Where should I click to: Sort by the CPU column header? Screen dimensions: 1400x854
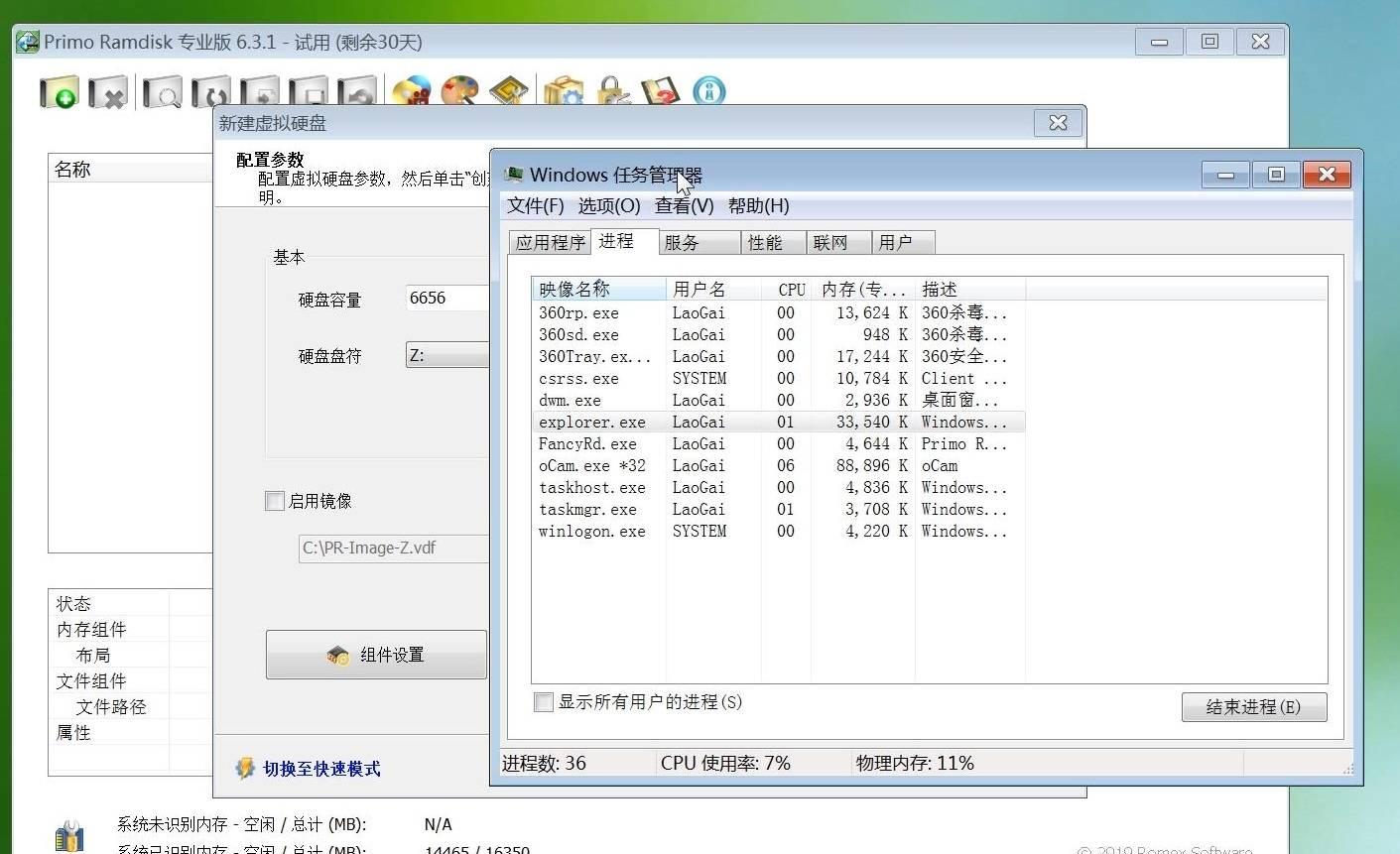pyautogui.click(x=786, y=290)
